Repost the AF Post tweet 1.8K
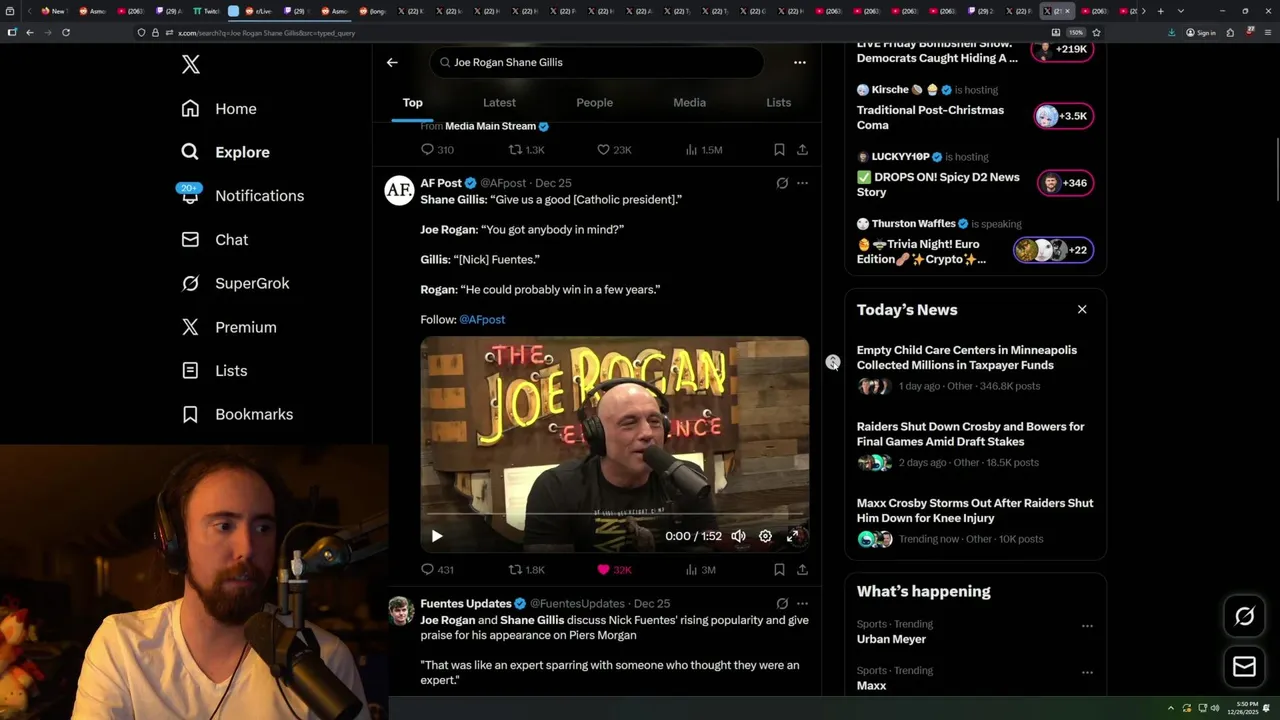This screenshot has width=1280, height=720. tap(526, 570)
